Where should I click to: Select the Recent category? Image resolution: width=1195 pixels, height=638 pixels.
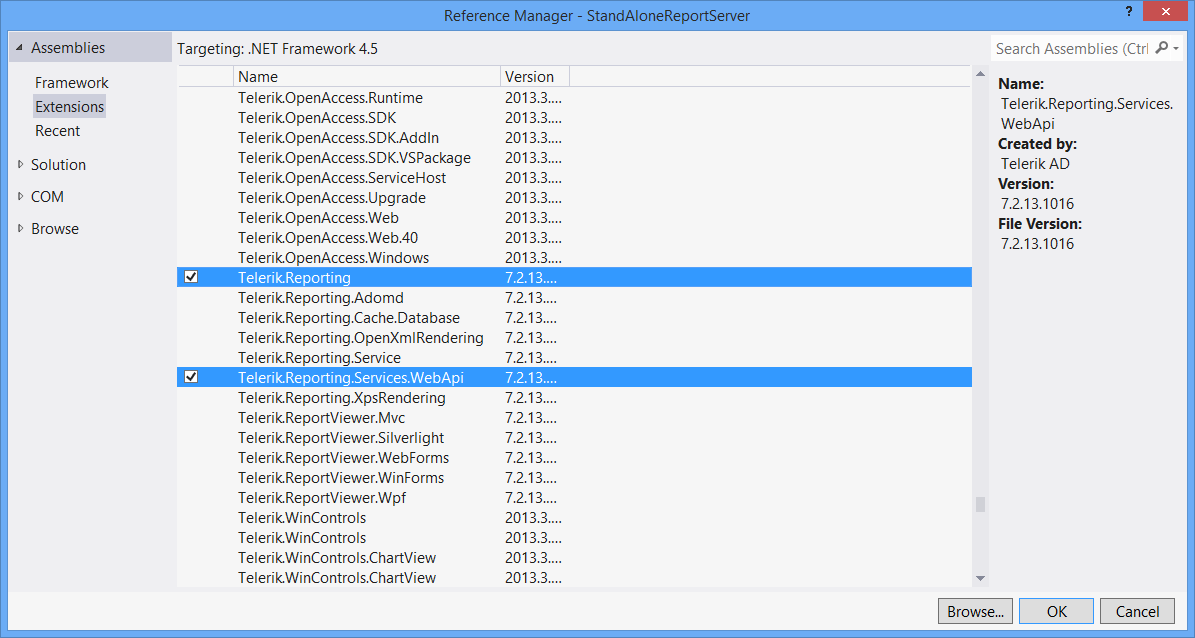tap(57, 130)
